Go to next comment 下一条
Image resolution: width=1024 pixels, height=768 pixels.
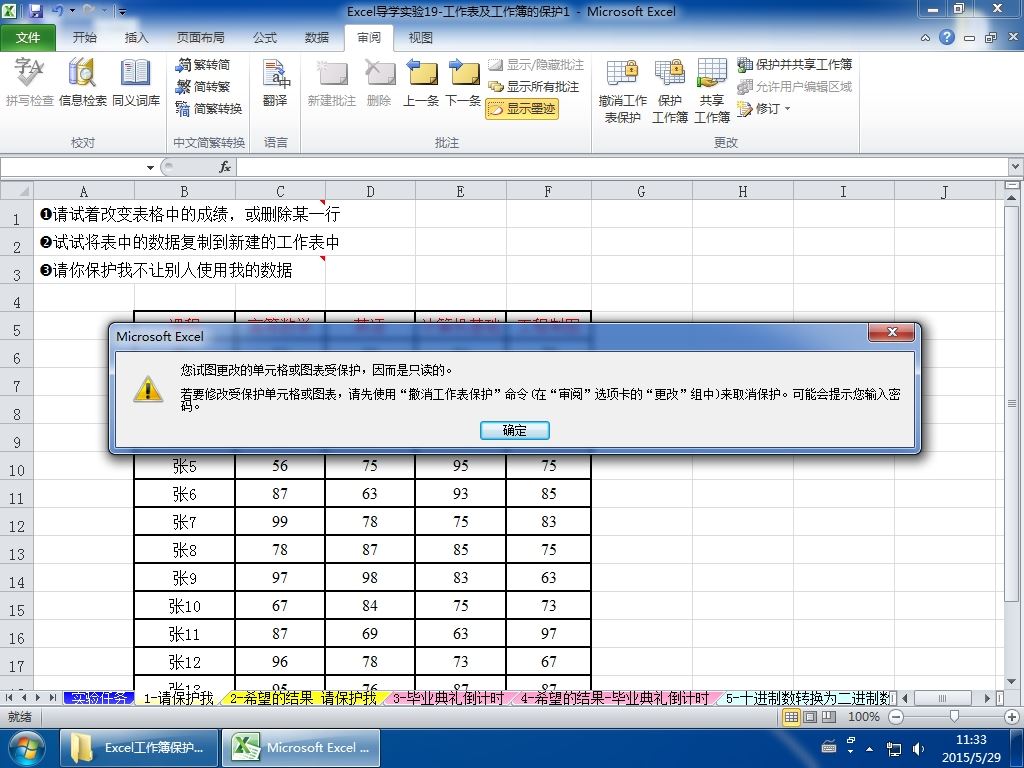tap(463, 82)
